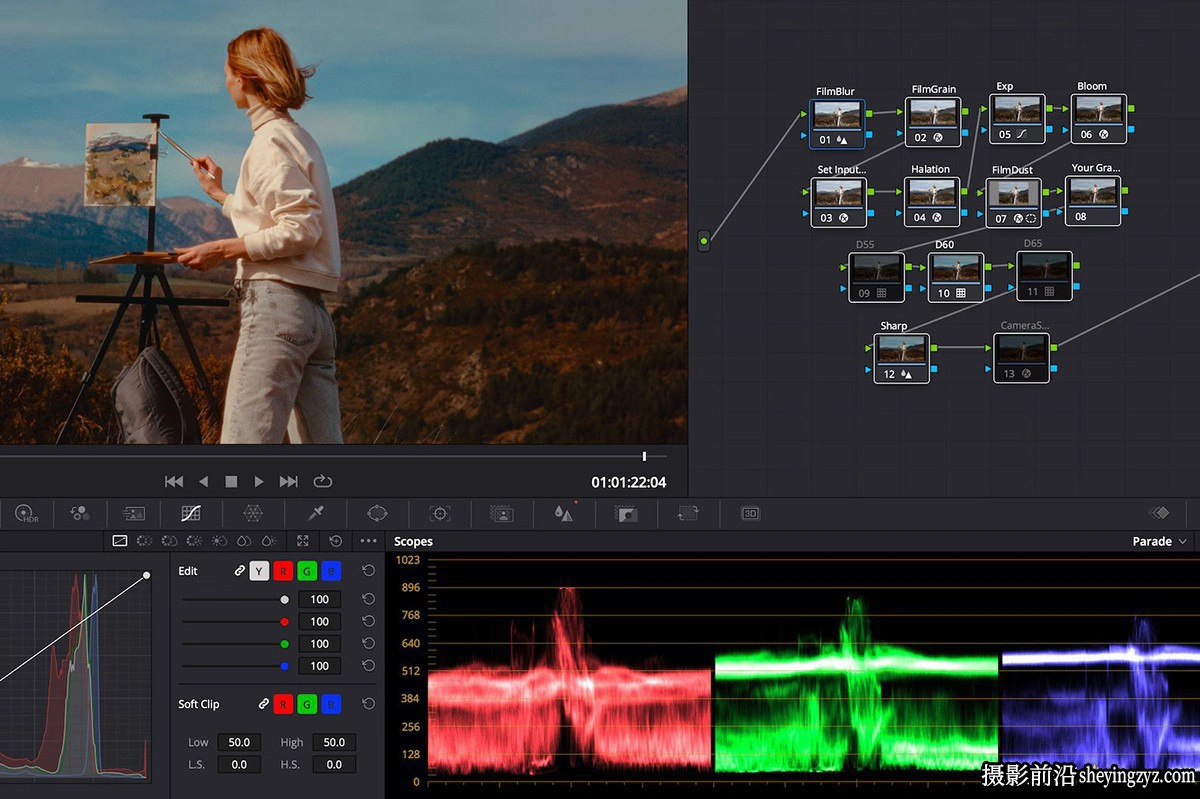
Task: Switch to Lum vs Sat curve
Action: click(219, 541)
